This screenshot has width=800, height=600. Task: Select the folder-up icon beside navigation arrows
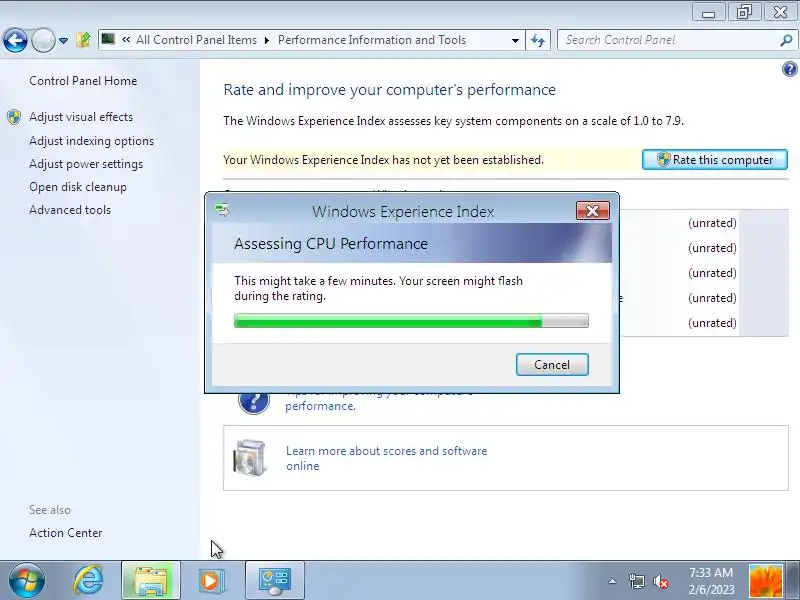click(x=83, y=40)
